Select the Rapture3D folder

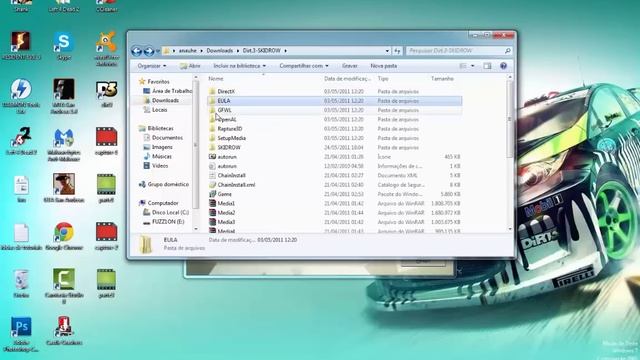click(x=229, y=129)
